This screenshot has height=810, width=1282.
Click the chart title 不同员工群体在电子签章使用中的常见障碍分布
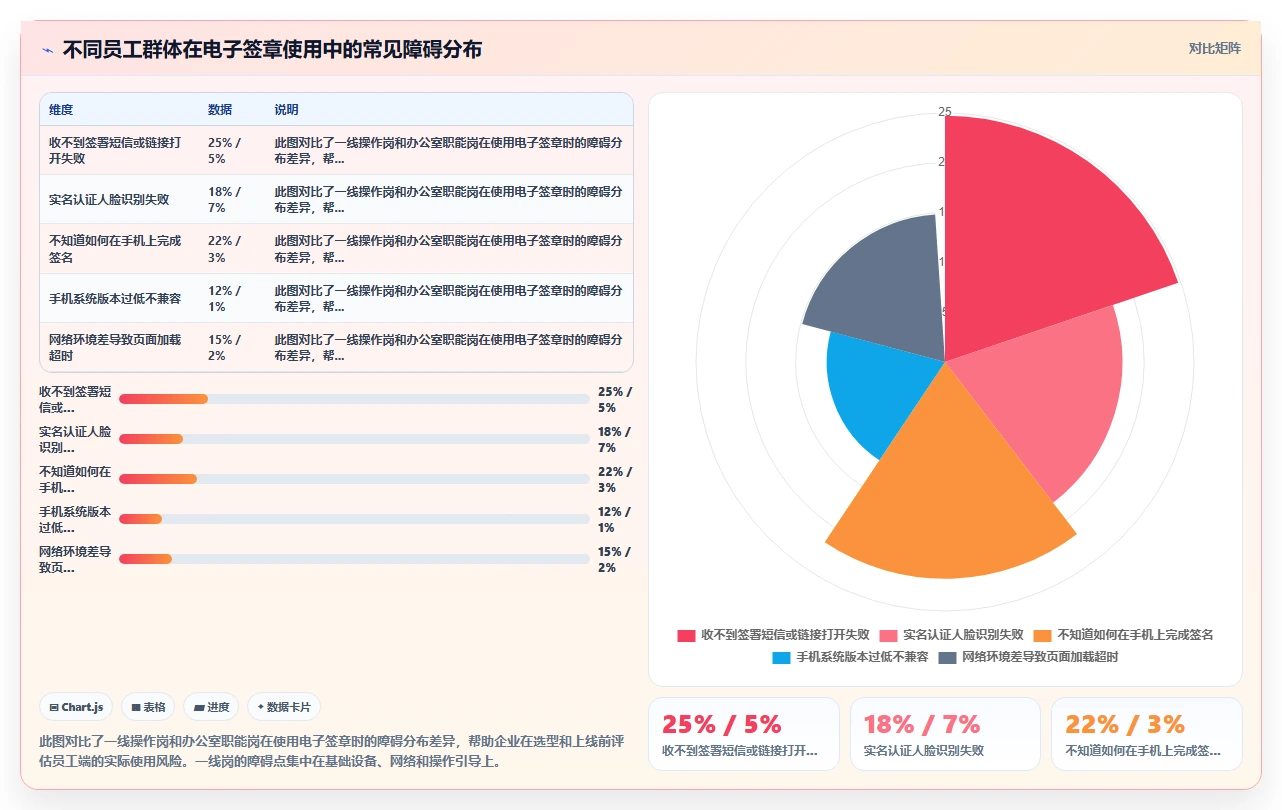pos(272,49)
